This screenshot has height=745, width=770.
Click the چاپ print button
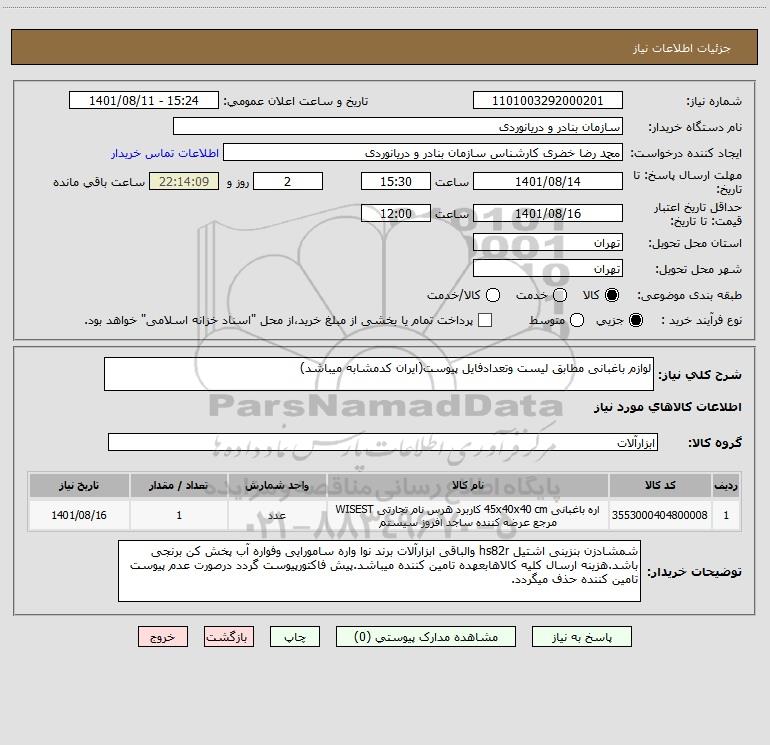point(295,636)
